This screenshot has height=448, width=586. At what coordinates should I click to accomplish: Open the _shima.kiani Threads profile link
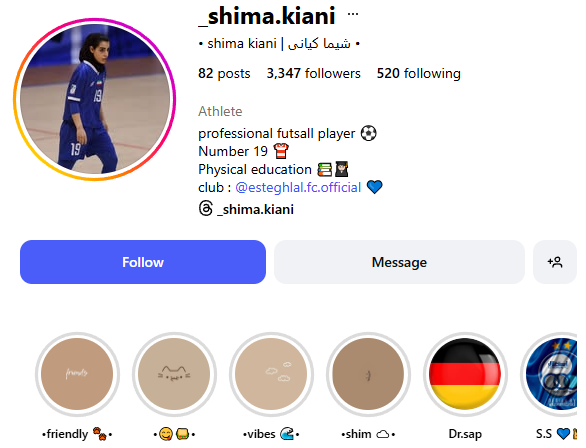[256, 209]
